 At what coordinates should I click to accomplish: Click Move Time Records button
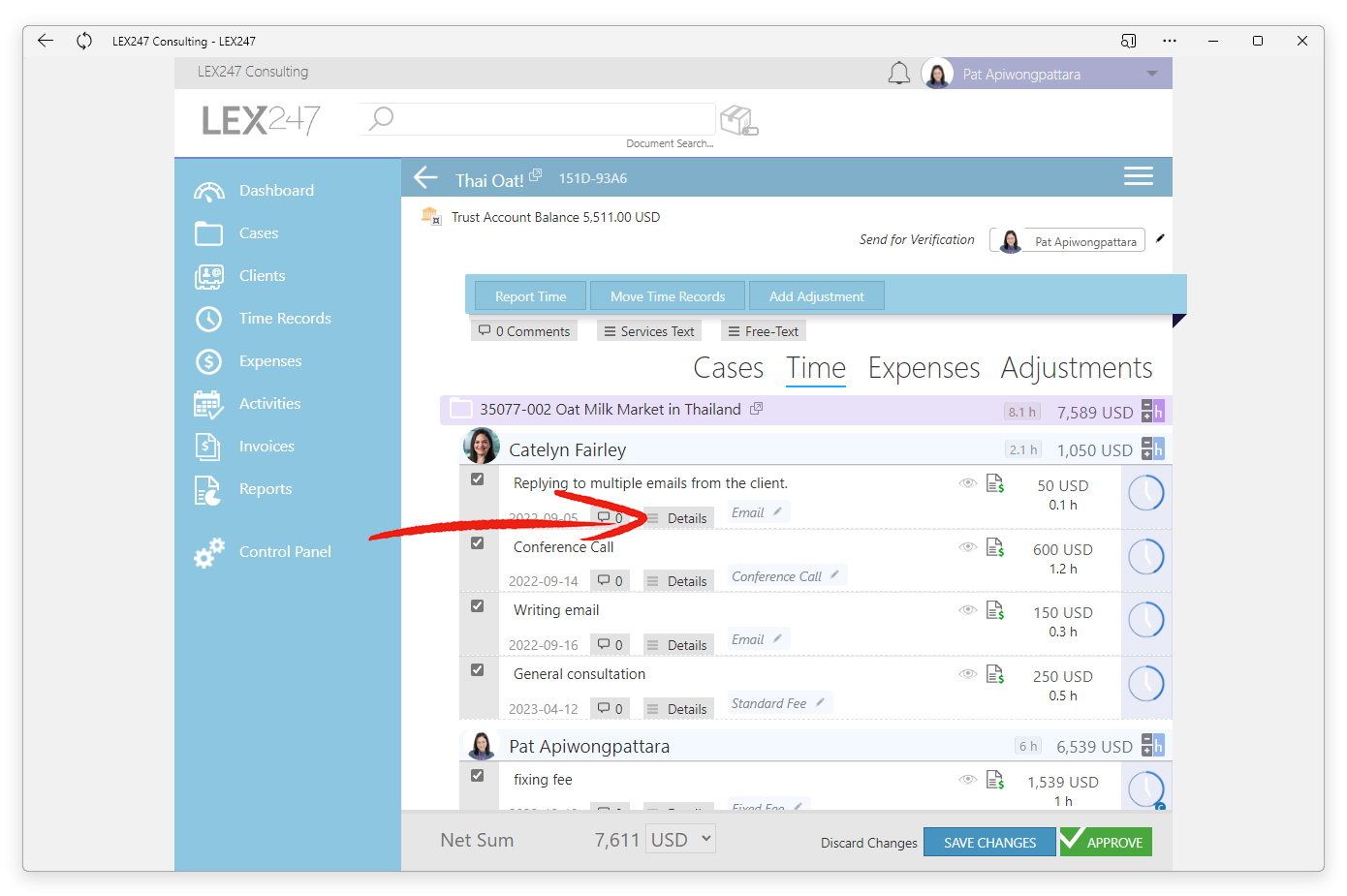pyautogui.click(x=668, y=296)
